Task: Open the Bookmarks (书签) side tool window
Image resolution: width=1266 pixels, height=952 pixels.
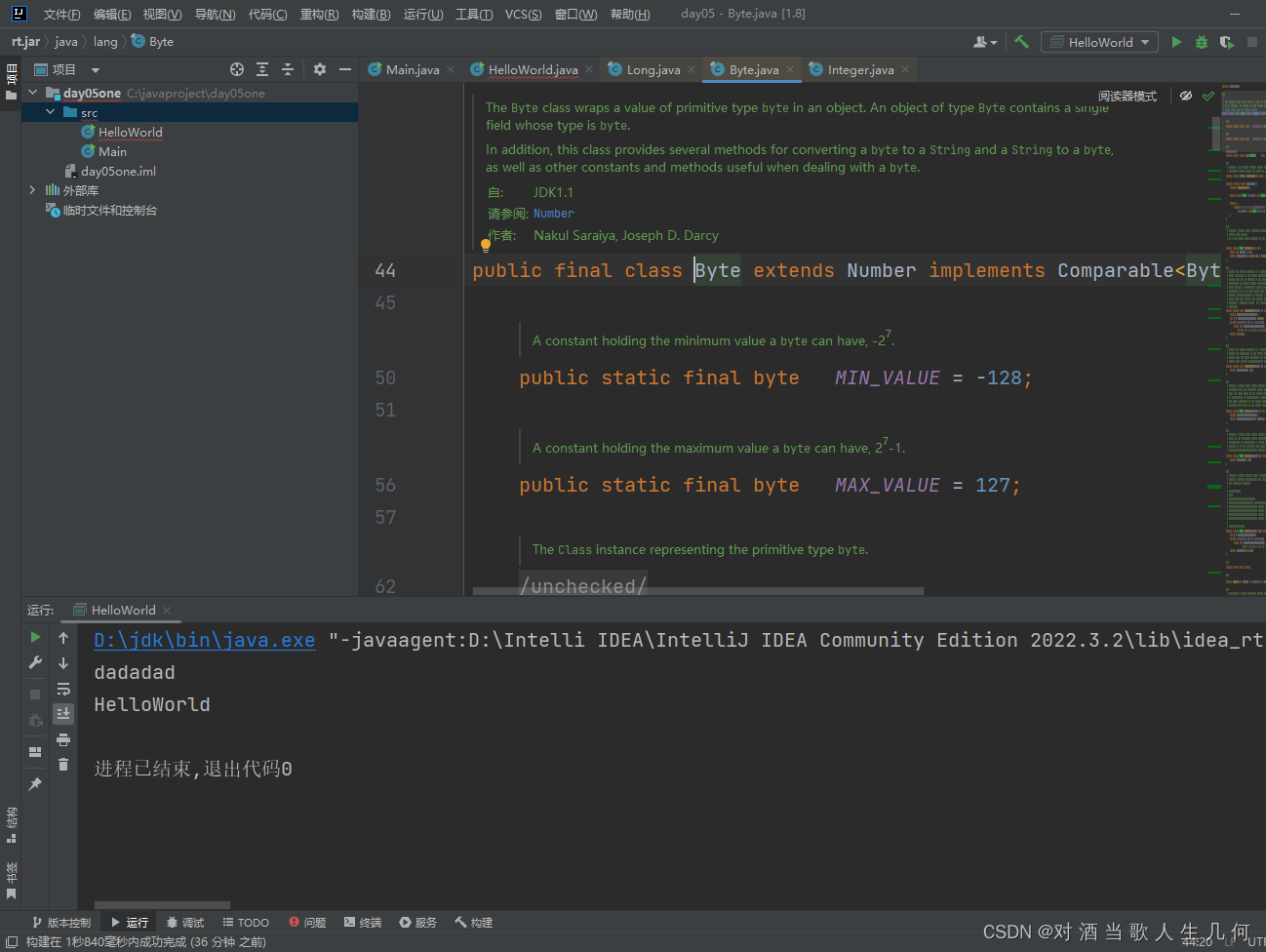Action: 11,881
